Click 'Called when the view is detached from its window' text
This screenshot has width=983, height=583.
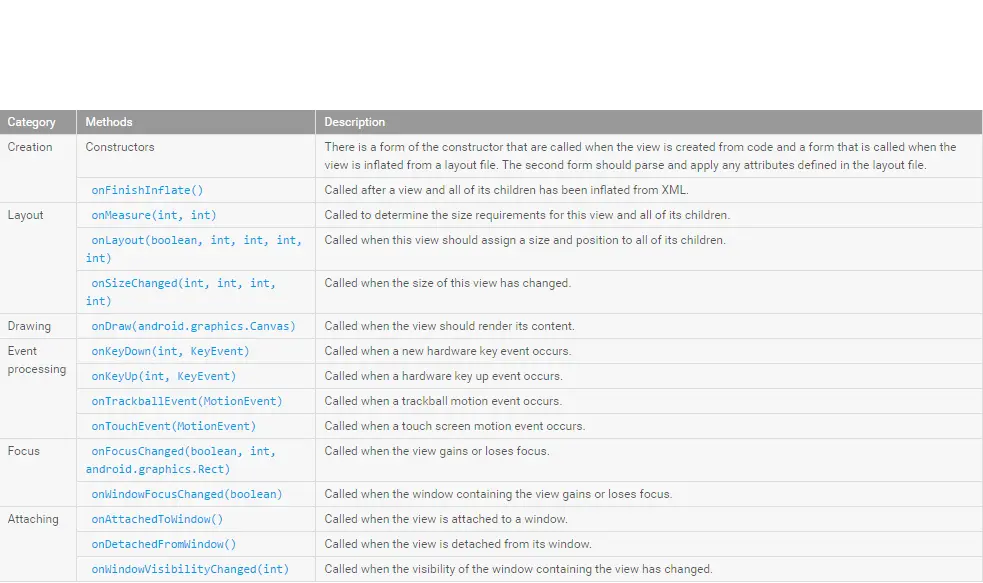coord(458,544)
